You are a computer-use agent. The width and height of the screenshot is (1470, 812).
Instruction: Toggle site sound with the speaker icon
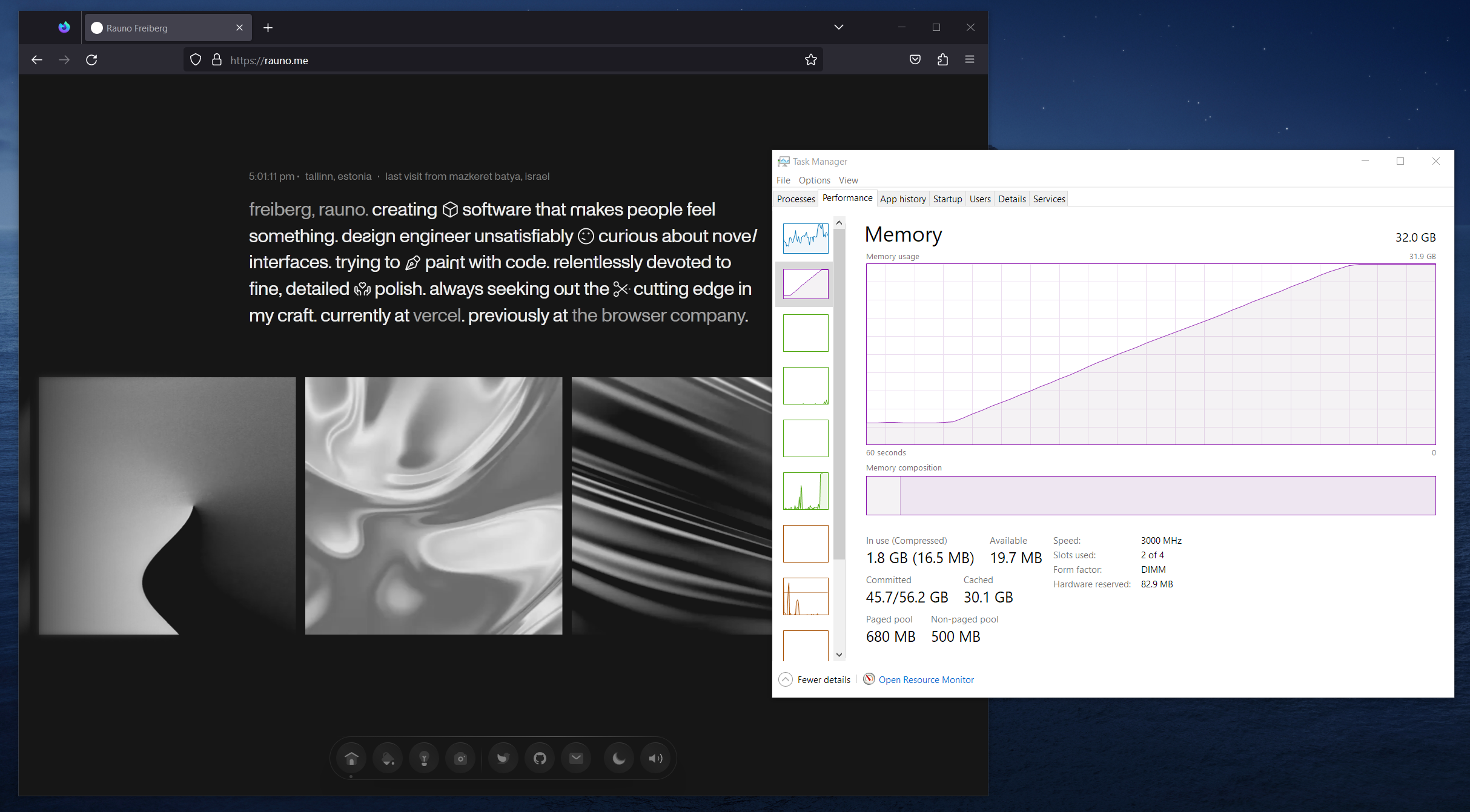pos(656,758)
